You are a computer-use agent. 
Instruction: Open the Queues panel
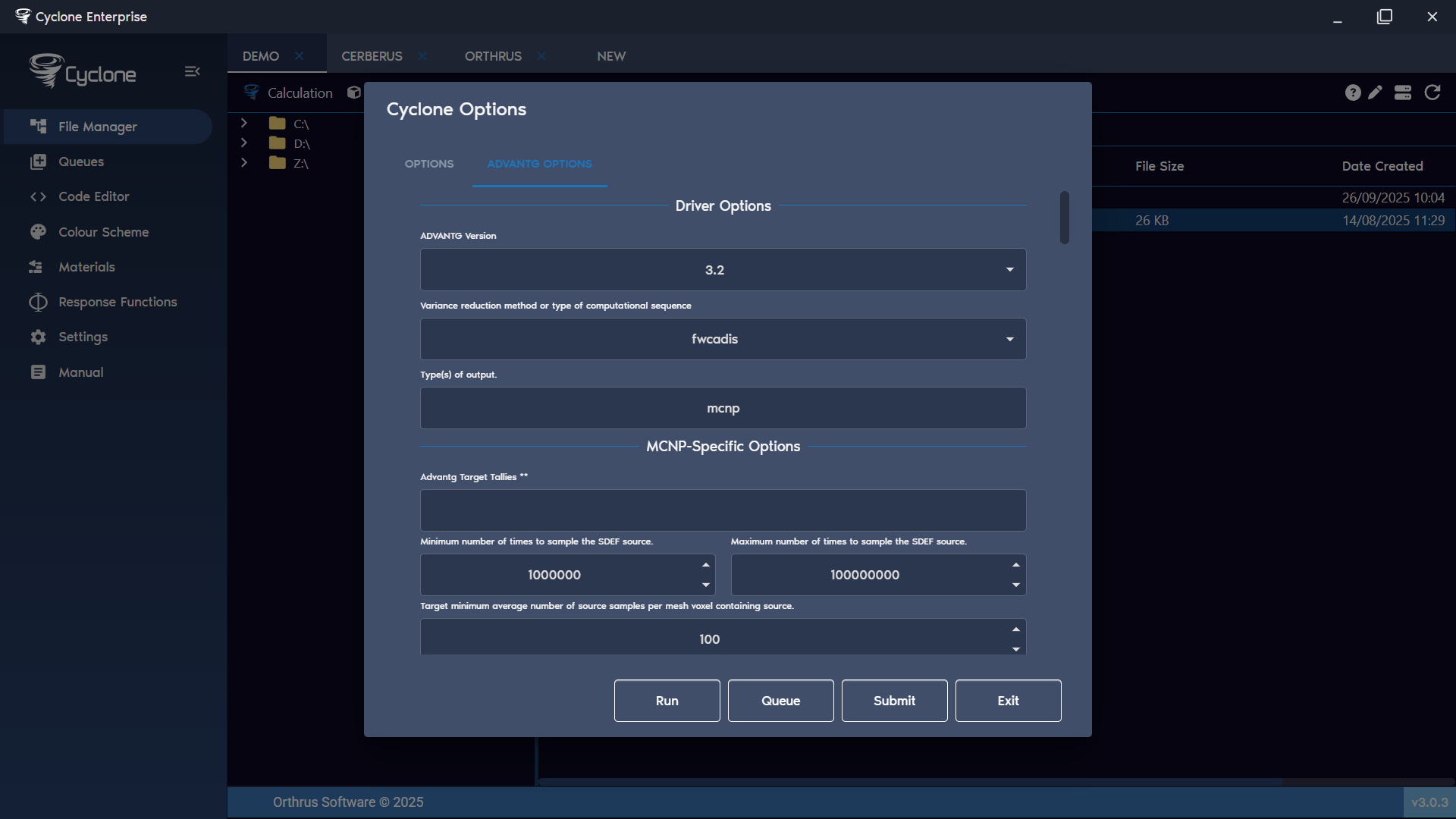click(x=81, y=162)
